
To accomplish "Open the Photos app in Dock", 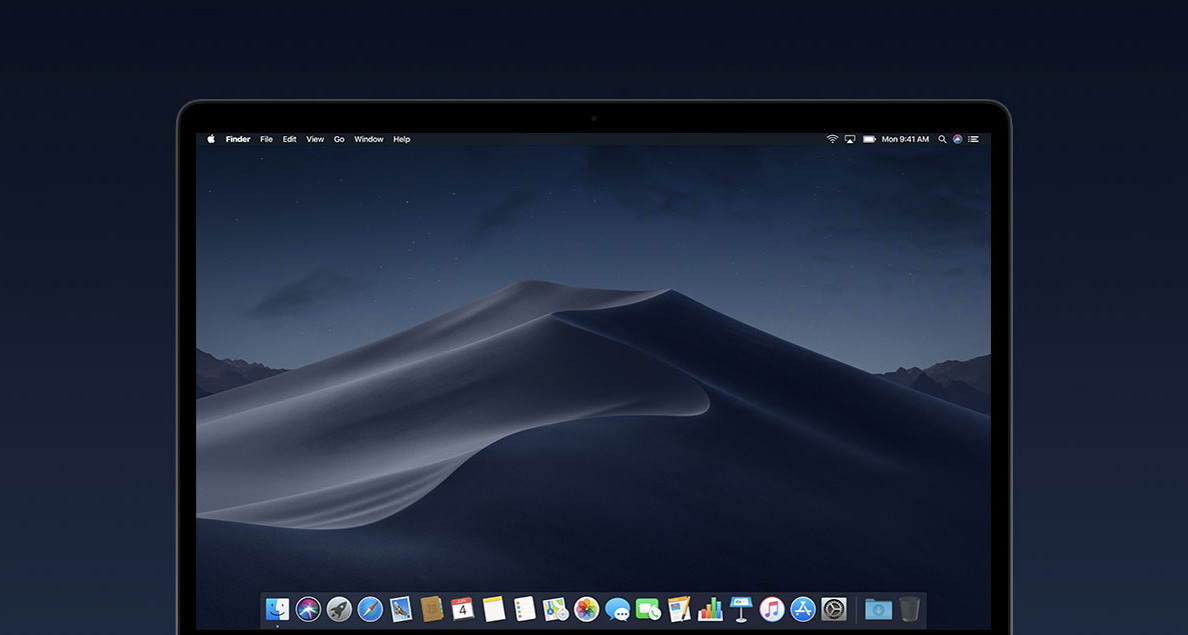I will click(586, 609).
